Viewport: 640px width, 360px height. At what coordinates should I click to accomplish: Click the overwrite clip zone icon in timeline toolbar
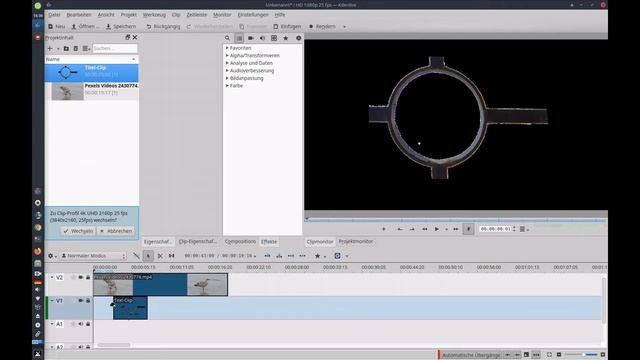point(279,256)
